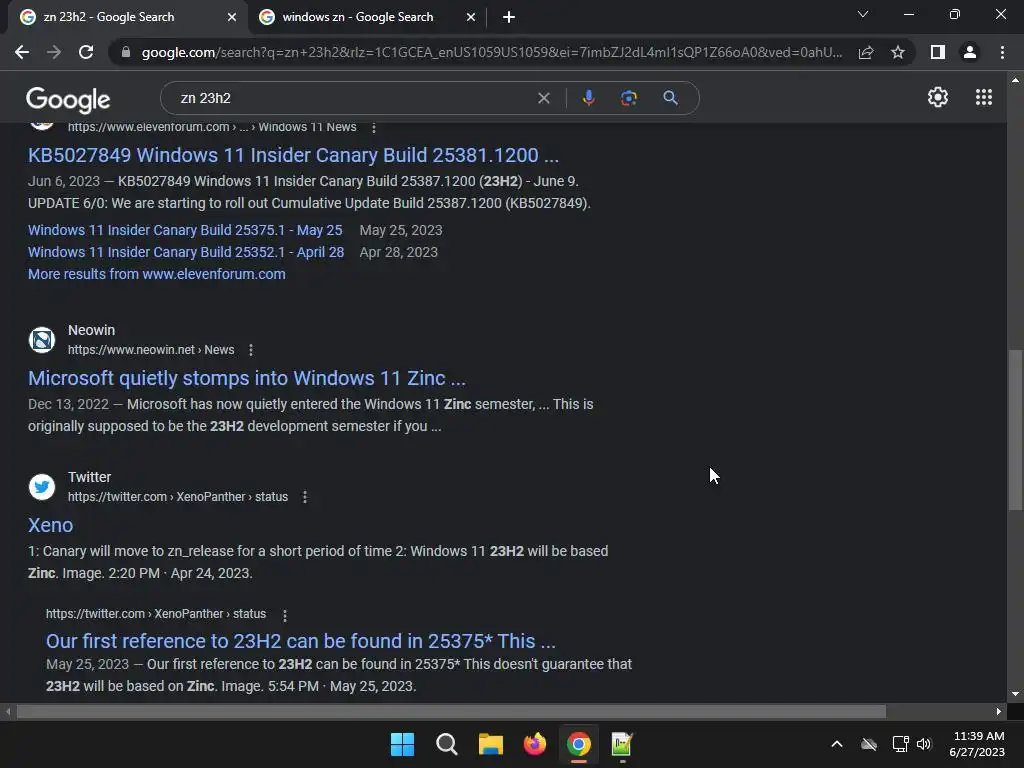Open options for second Twitter result
This screenshot has width=1024, height=768.
[x=284, y=615]
